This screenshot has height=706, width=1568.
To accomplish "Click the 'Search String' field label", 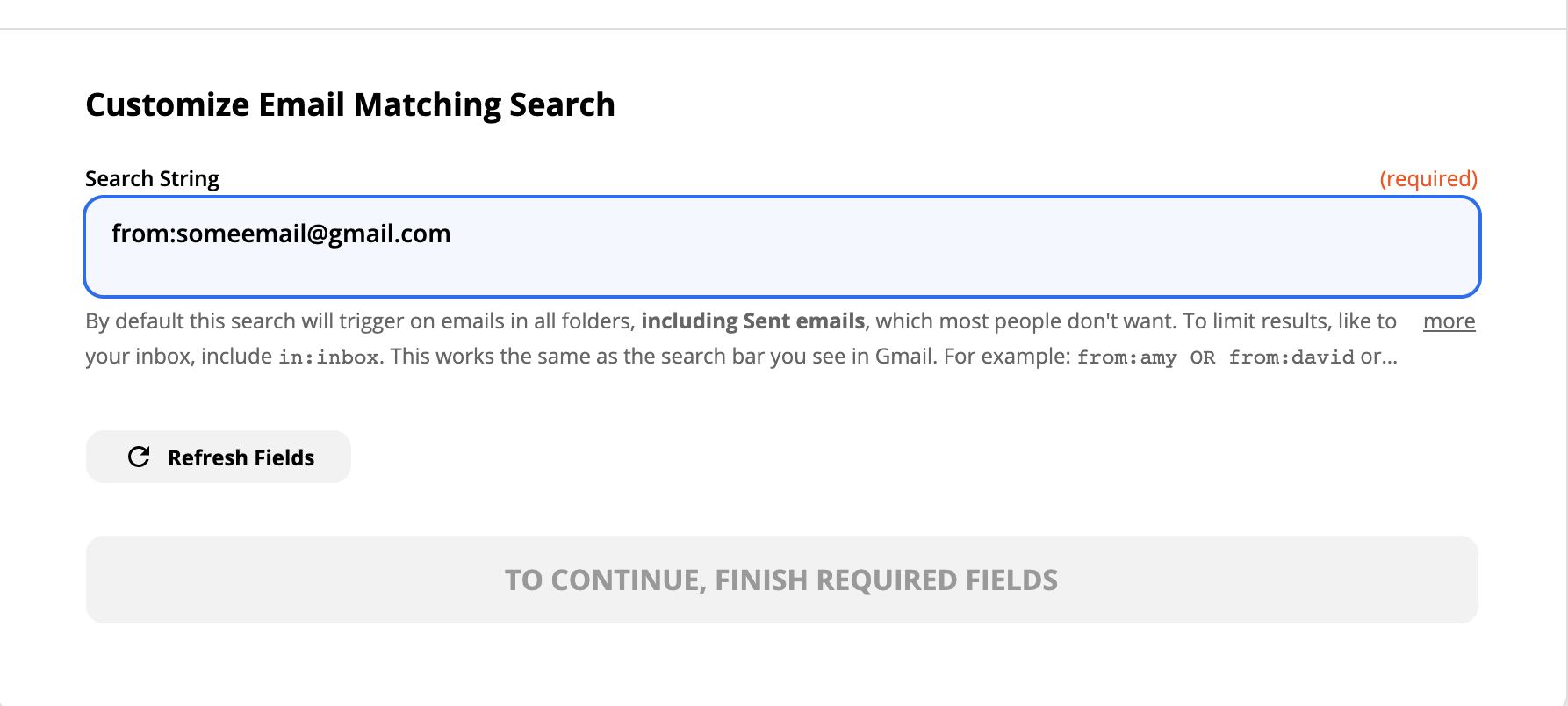I will pos(152,179).
